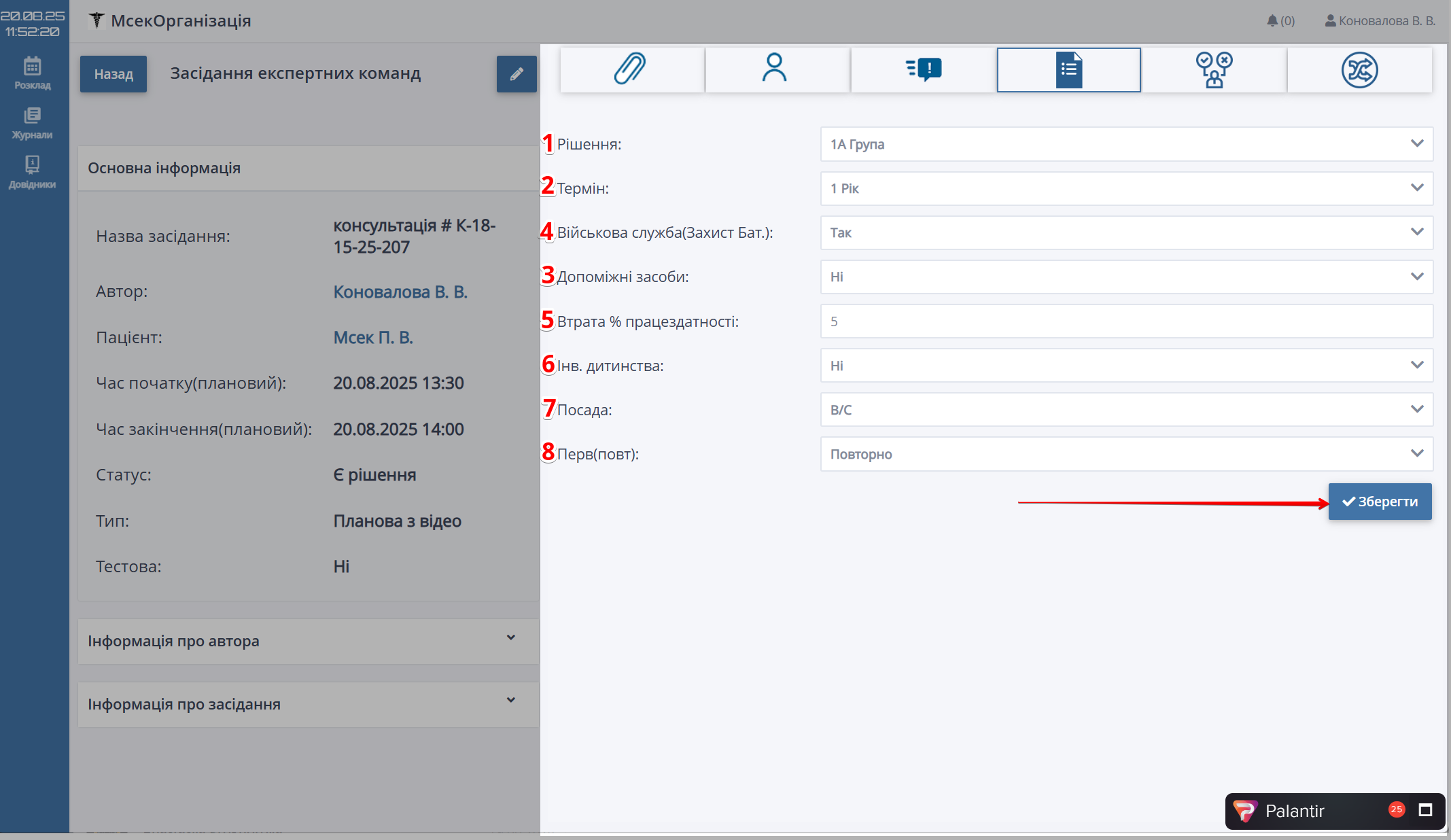Open the voting approve/reject tab
Screen dimensions: 1451x840
point(1214,69)
